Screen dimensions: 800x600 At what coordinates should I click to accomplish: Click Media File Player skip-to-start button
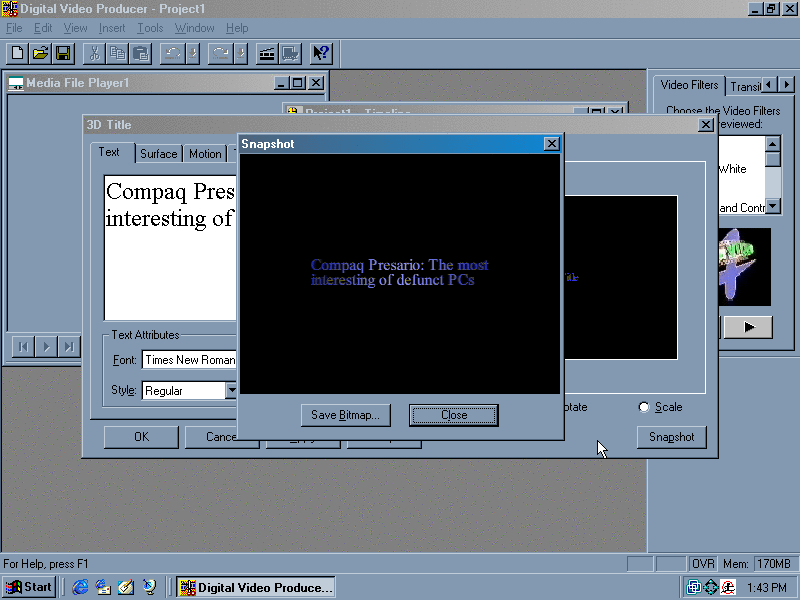pos(23,347)
